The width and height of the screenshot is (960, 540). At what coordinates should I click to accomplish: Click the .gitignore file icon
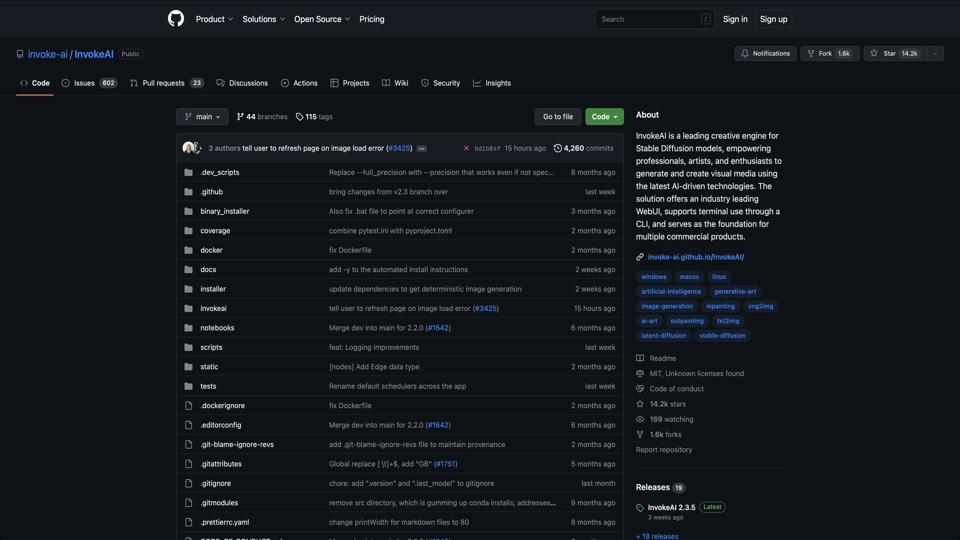pos(188,483)
